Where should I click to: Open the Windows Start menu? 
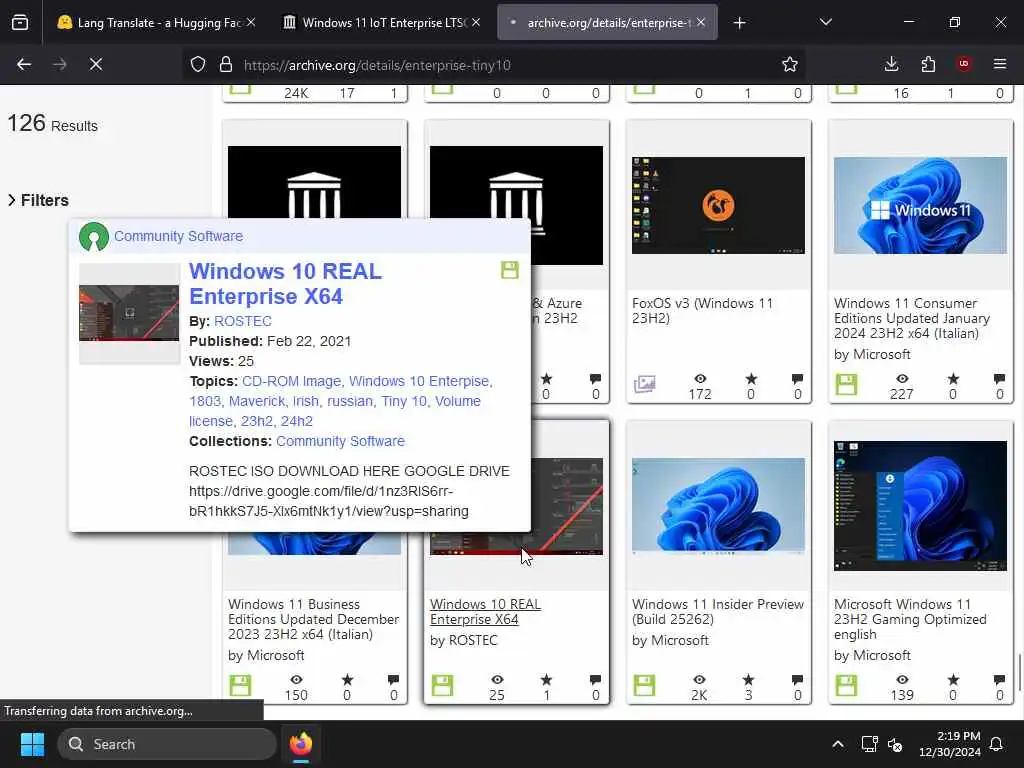click(x=32, y=744)
